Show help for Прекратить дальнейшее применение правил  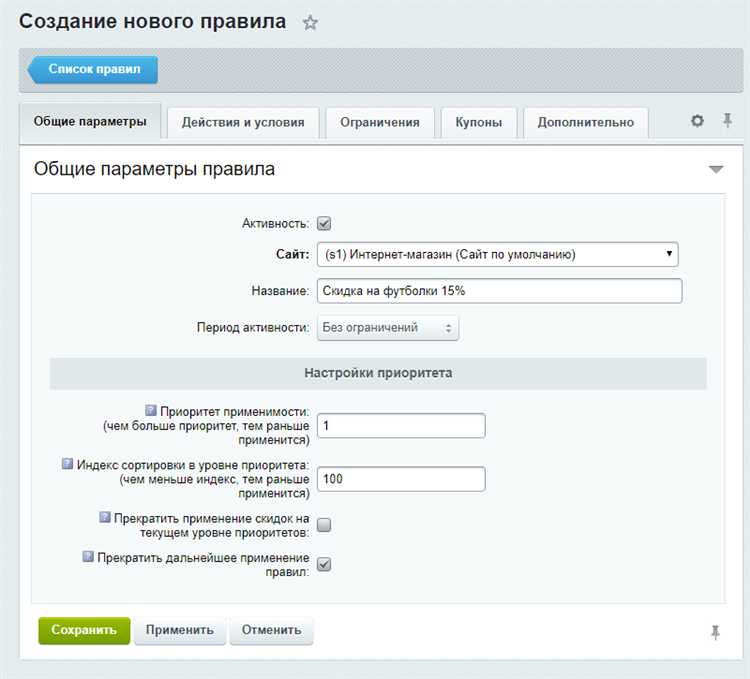coord(88,557)
